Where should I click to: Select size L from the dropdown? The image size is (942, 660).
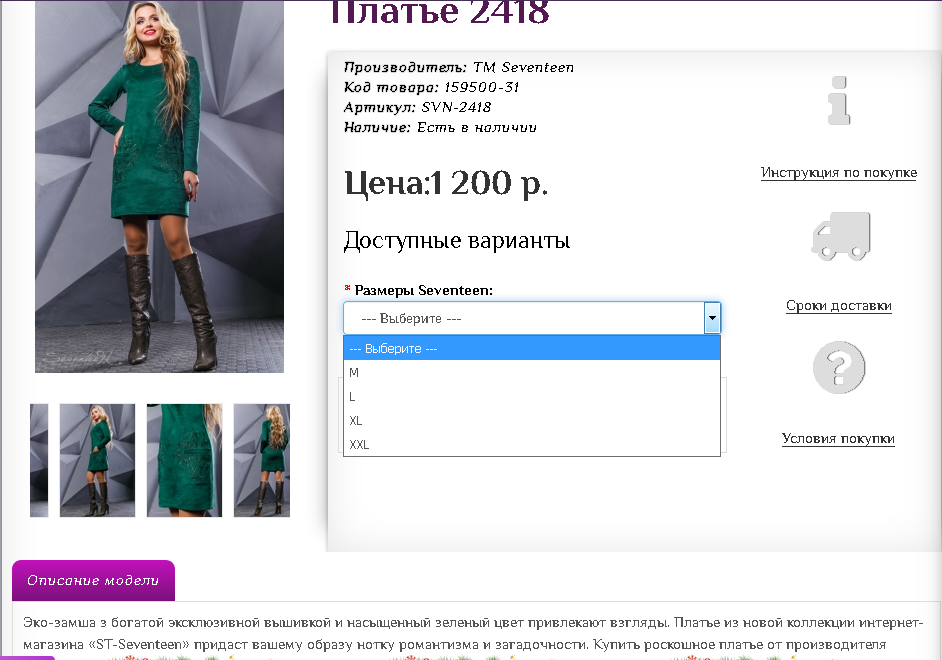pos(532,396)
